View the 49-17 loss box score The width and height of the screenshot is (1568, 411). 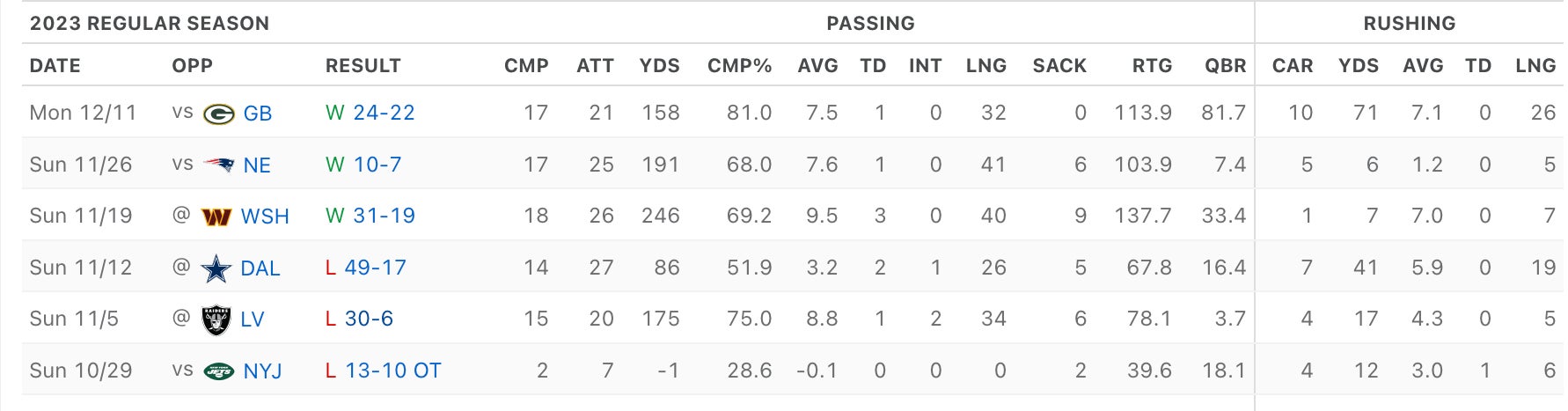[376, 268]
